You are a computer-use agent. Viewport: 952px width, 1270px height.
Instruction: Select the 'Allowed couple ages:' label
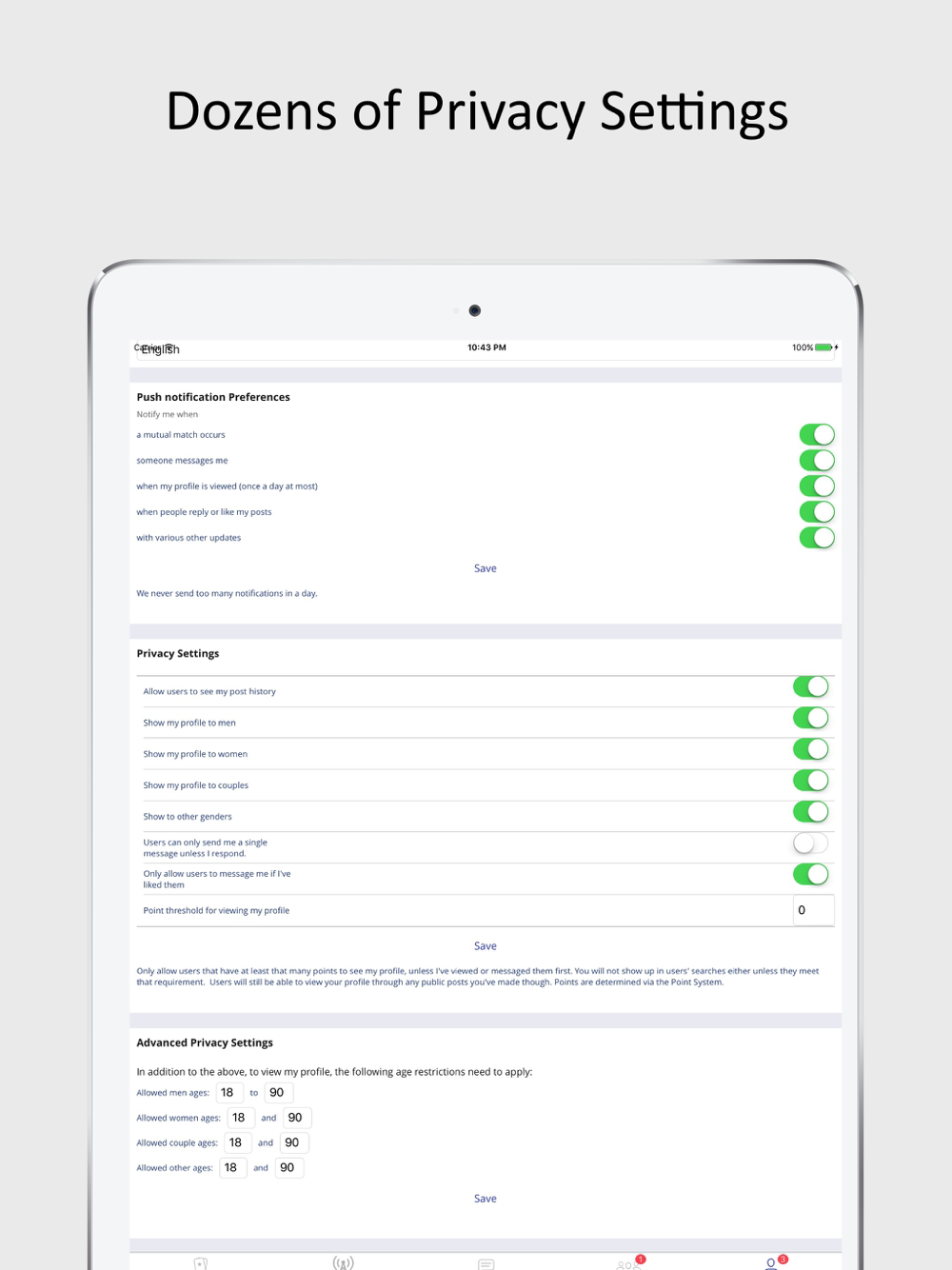177,1142
